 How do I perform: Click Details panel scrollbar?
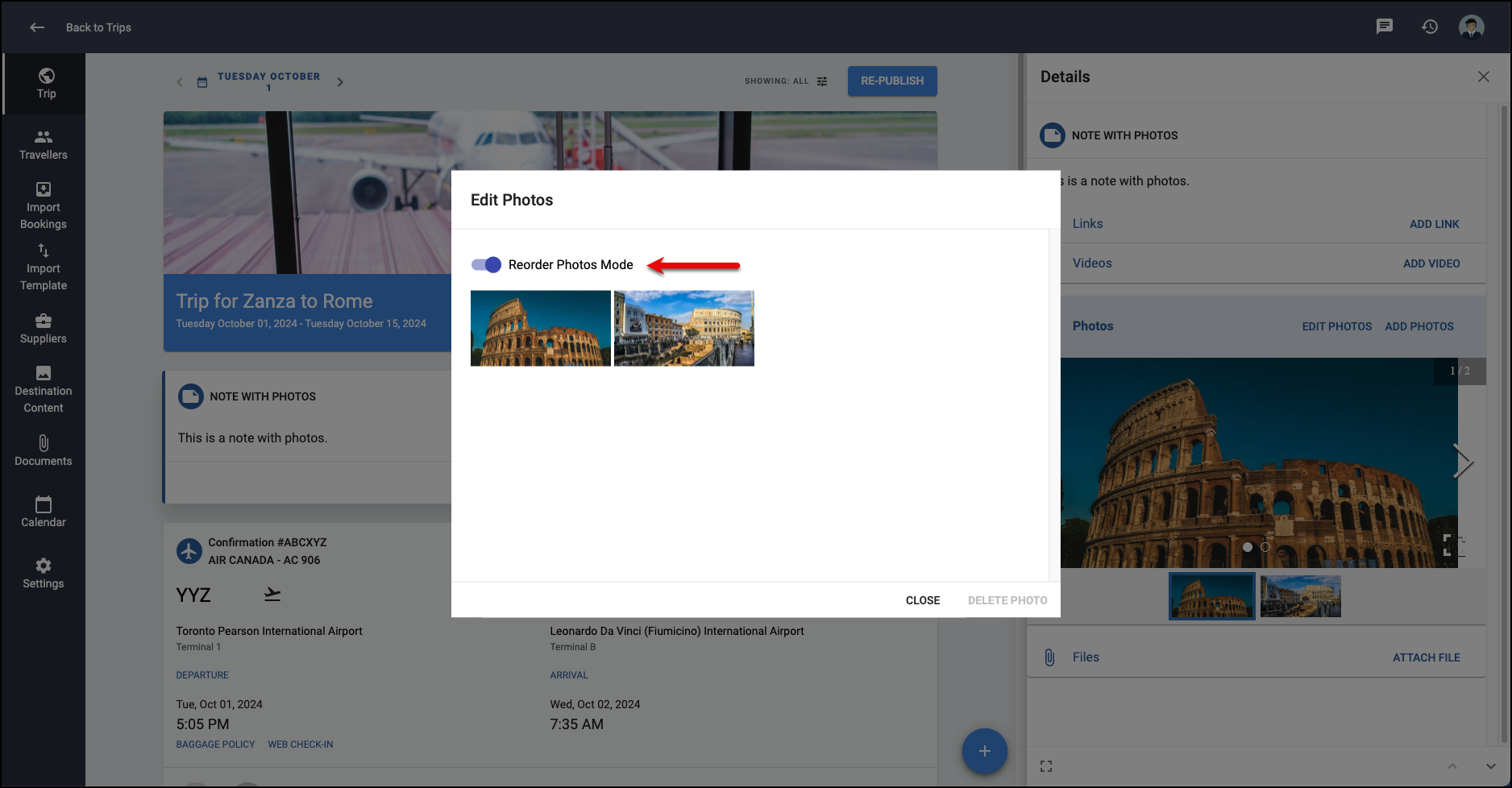click(x=1504, y=423)
